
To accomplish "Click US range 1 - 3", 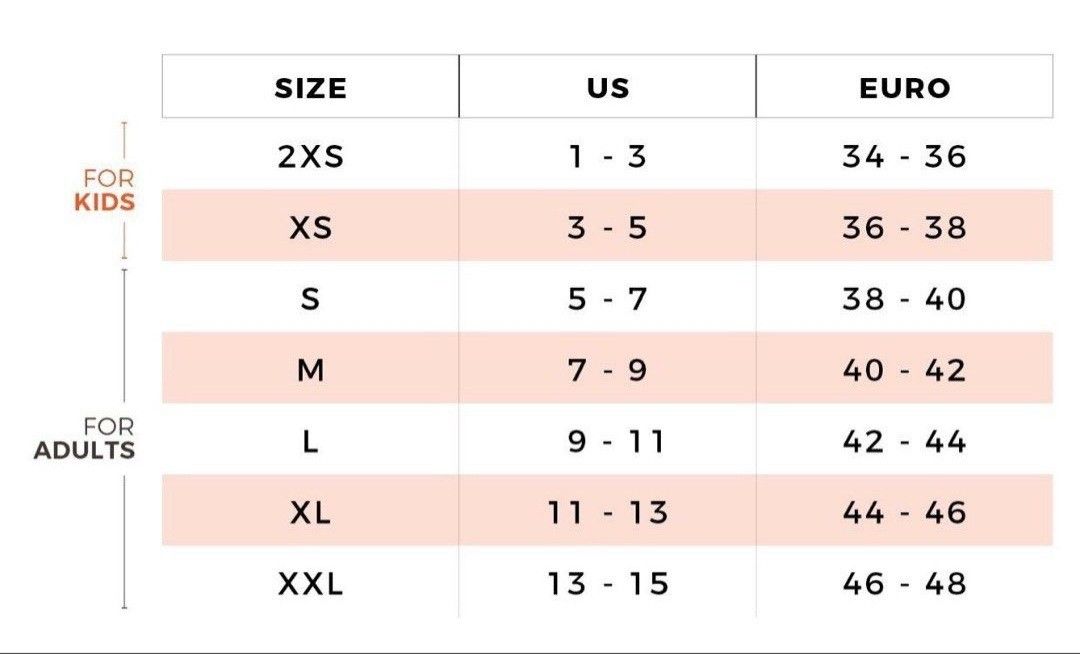I will (608, 156).
